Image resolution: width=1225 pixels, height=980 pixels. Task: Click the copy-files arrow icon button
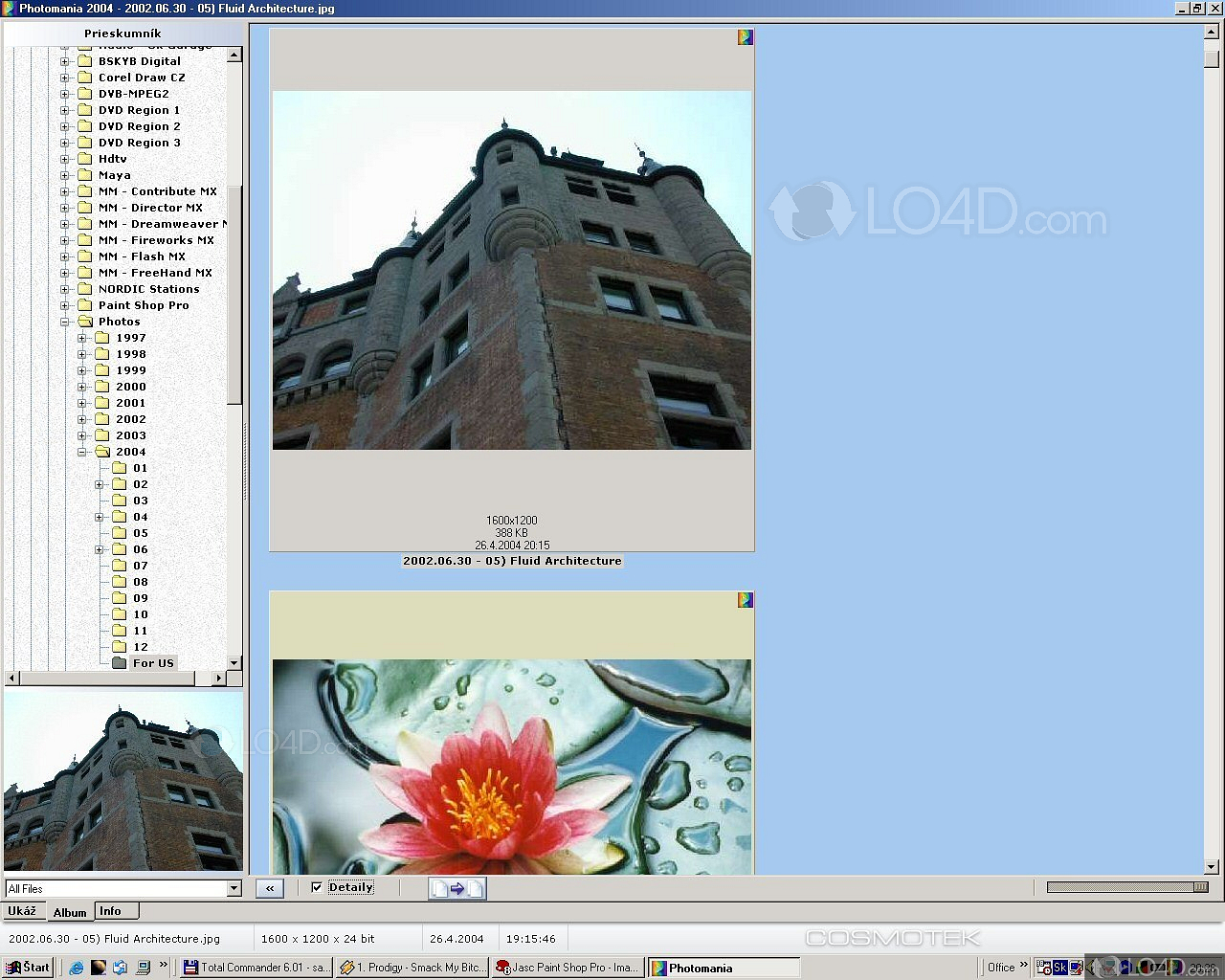click(x=457, y=888)
